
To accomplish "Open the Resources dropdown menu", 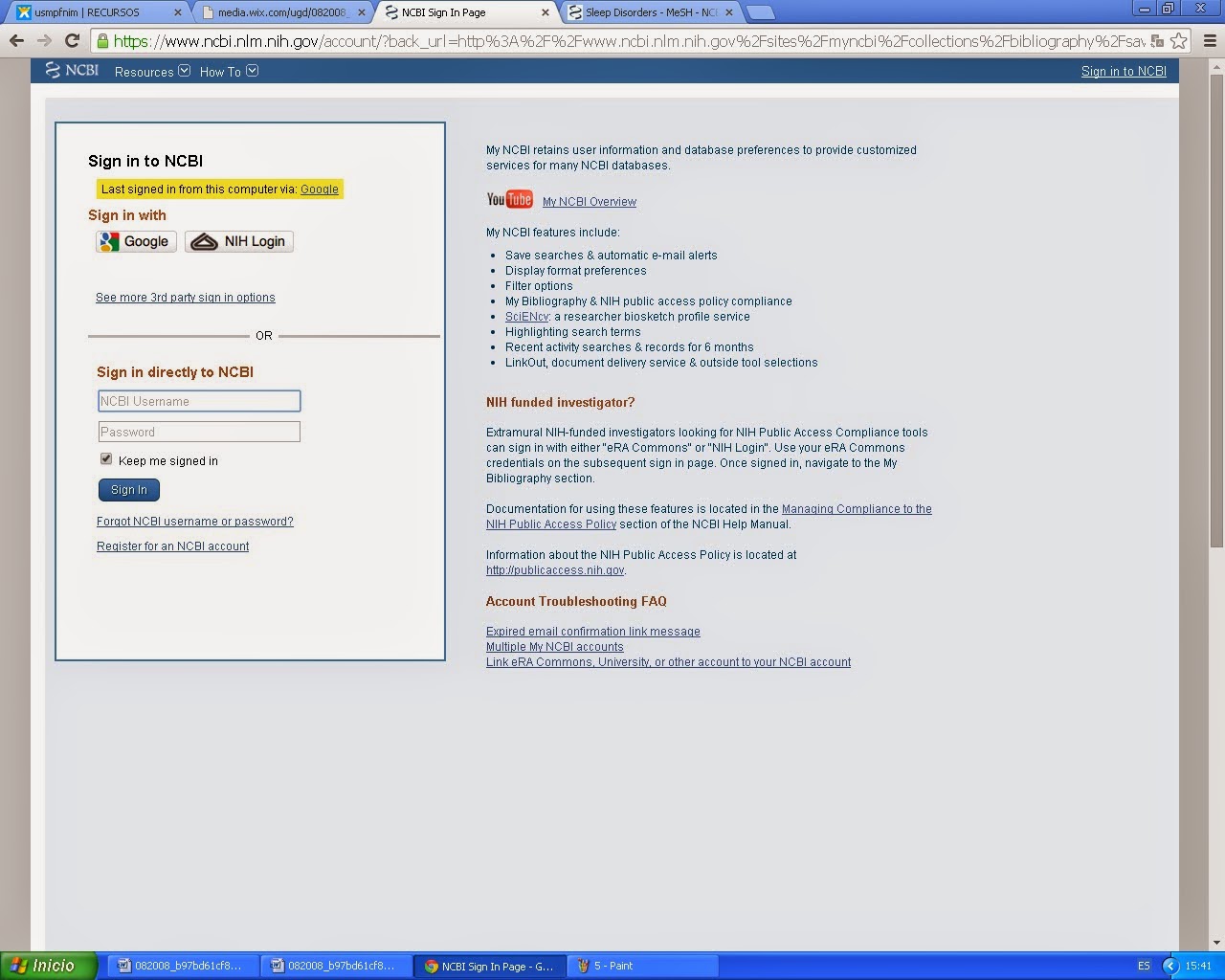I will point(151,71).
